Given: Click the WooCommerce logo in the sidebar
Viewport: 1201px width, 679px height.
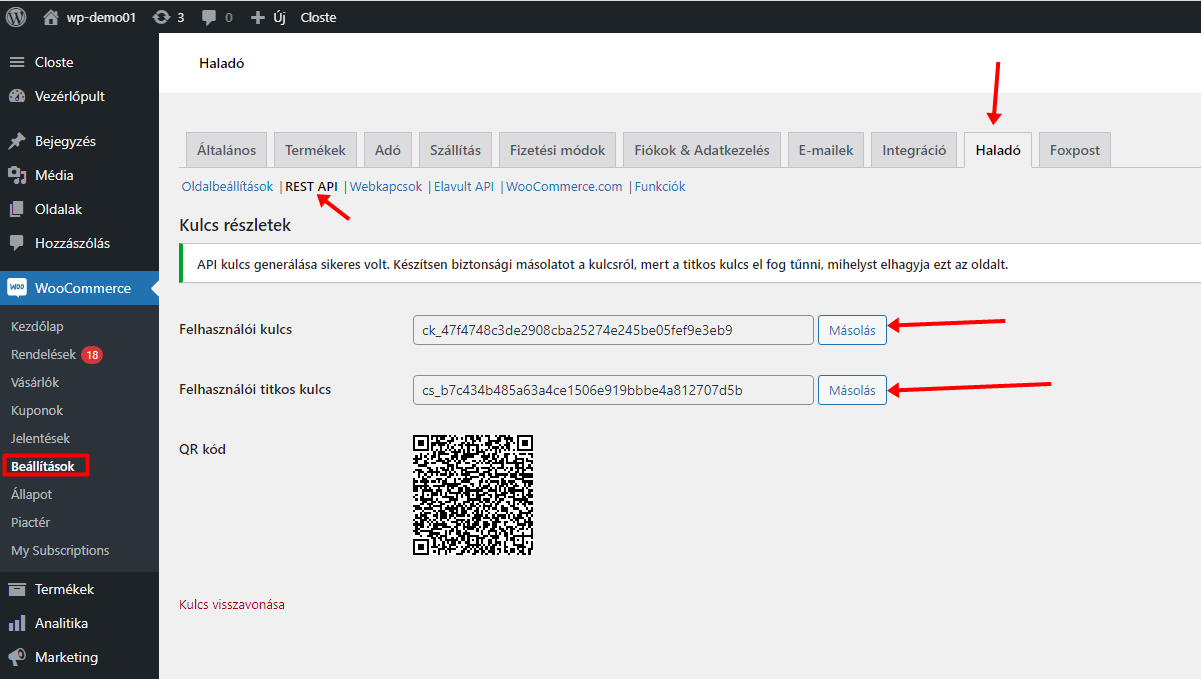Looking at the screenshot, I should [17, 288].
